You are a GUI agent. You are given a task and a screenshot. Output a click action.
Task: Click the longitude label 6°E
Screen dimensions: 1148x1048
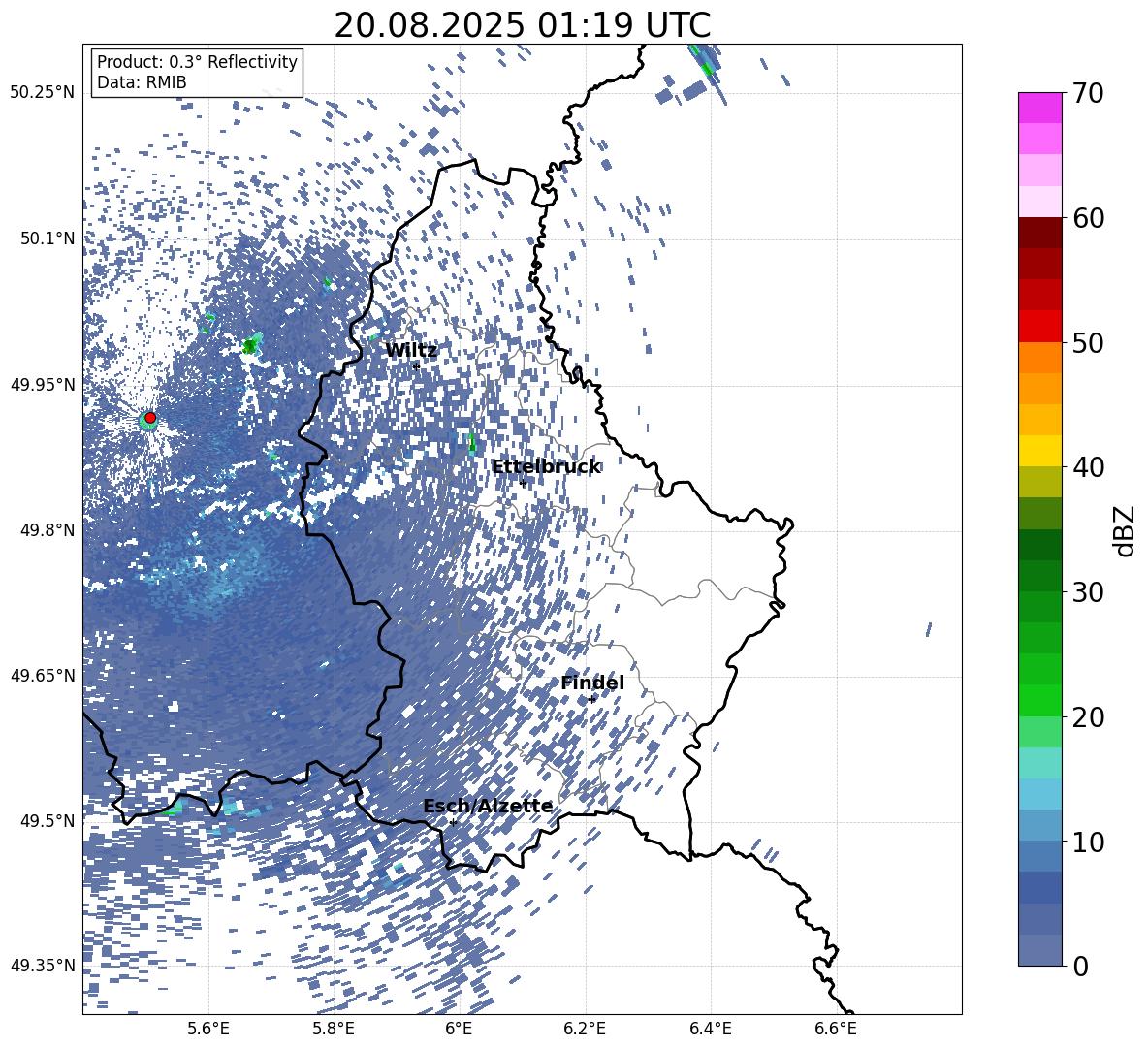pyautogui.click(x=459, y=1029)
